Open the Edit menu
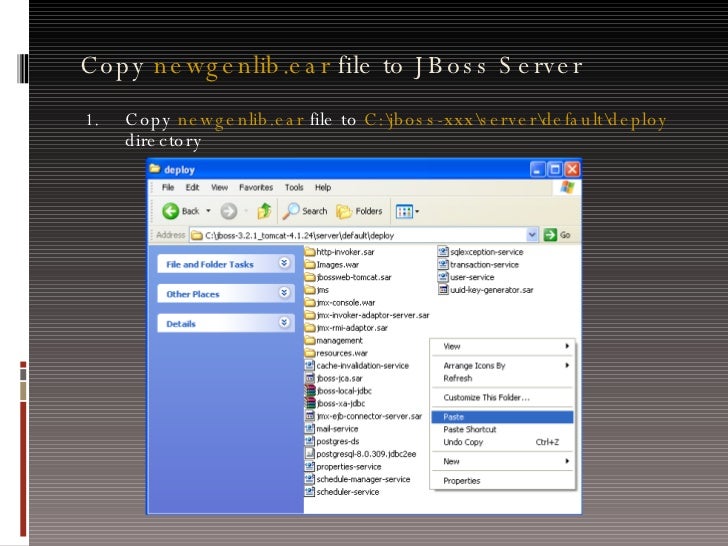Image resolution: width=728 pixels, height=546 pixels. pos(192,187)
